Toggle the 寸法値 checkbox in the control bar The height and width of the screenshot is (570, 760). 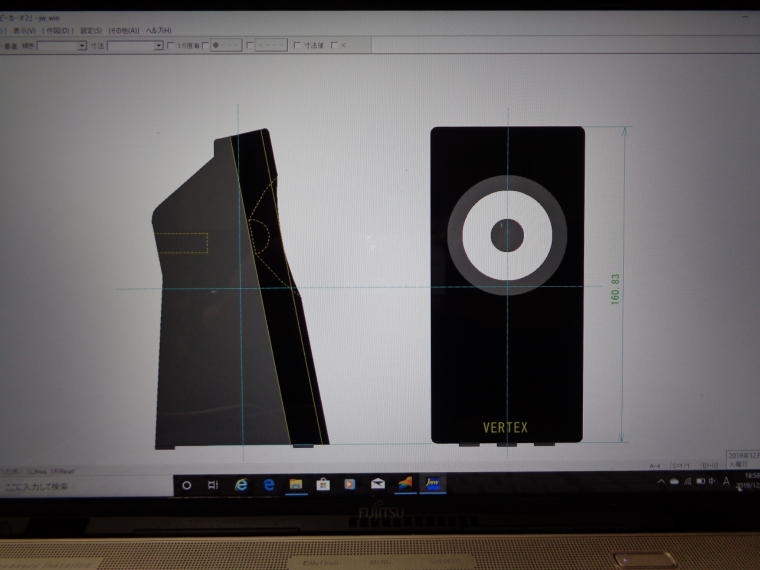coord(297,45)
